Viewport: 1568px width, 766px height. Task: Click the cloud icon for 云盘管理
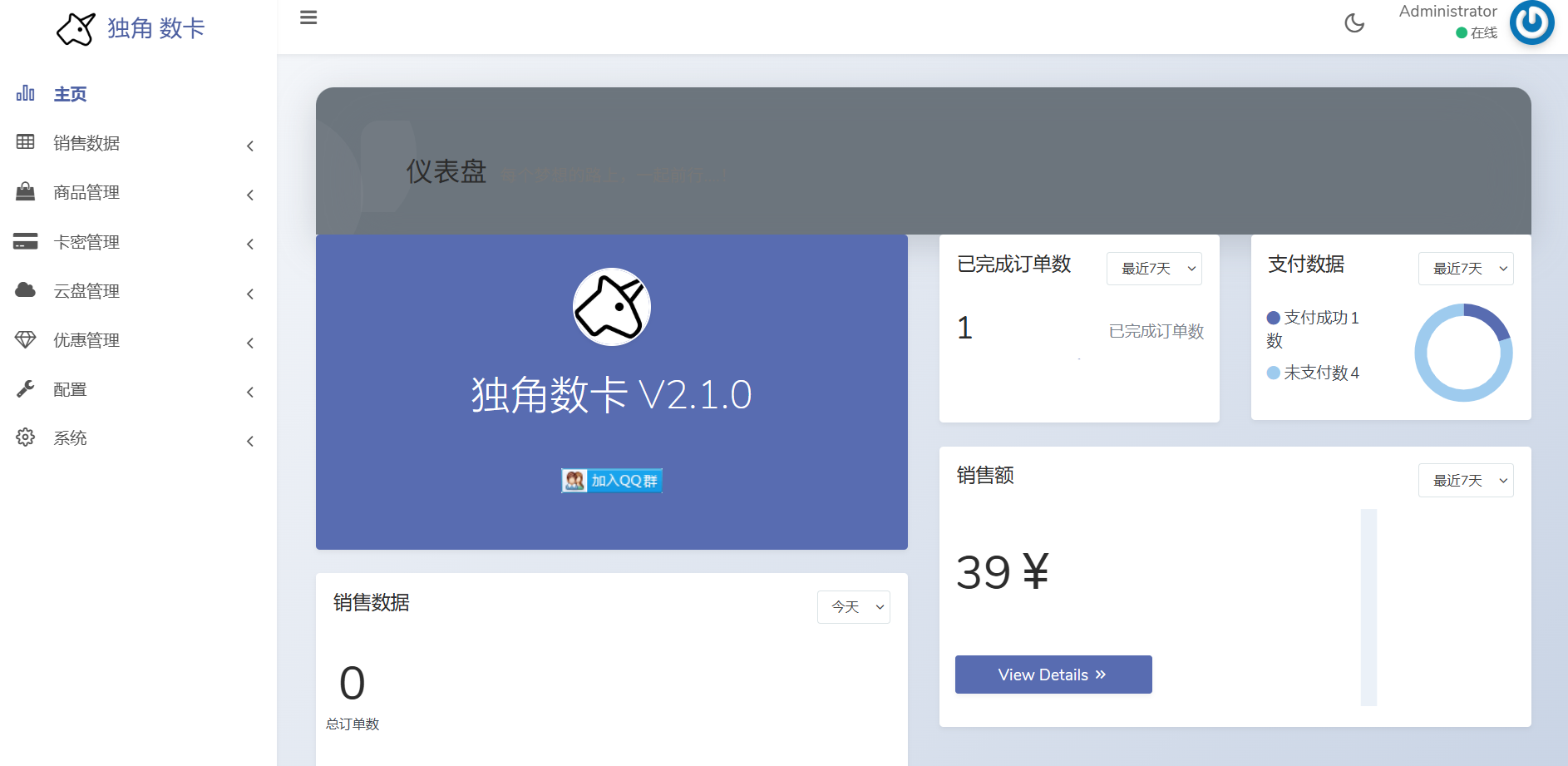26,290
